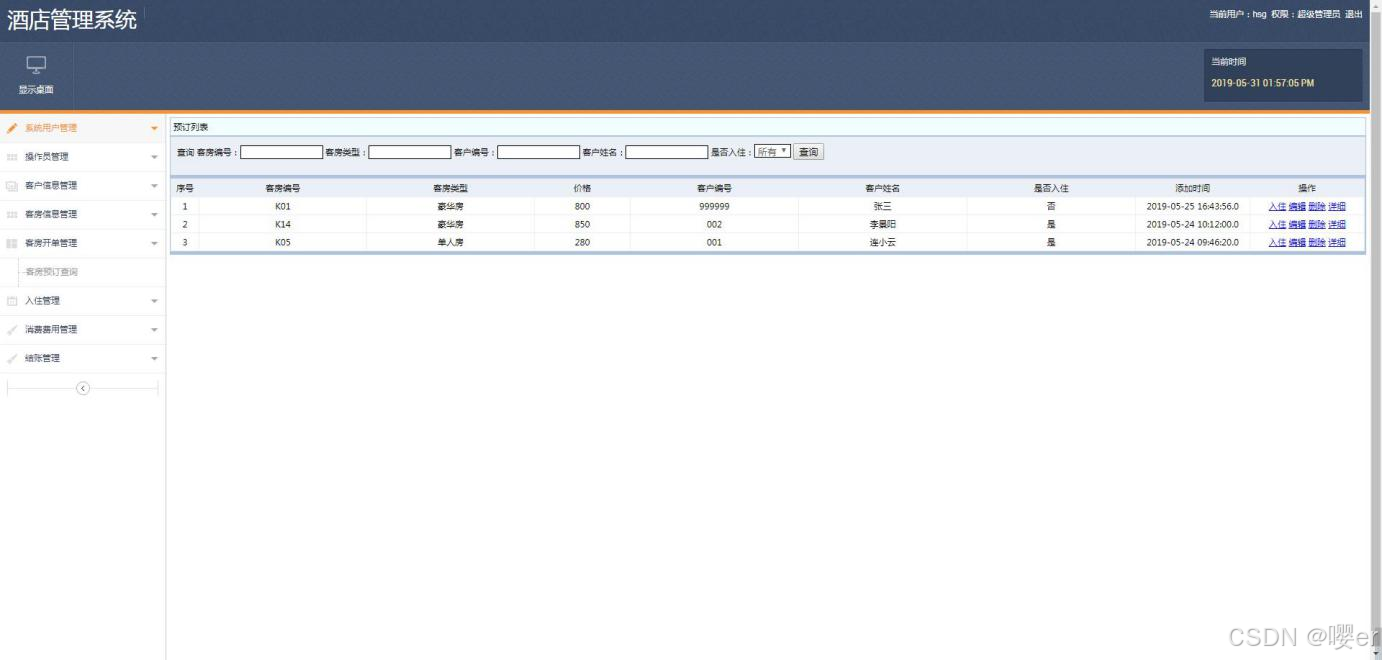This screenshot has height=660, width=1382.
Task: Open 操作员管理 menu section
Action: tap(83, 157)
